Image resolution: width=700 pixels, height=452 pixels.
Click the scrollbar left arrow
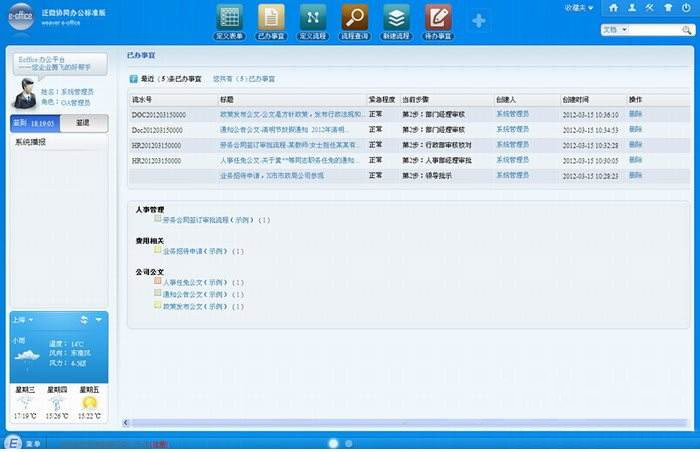click(x=126, y=423)
